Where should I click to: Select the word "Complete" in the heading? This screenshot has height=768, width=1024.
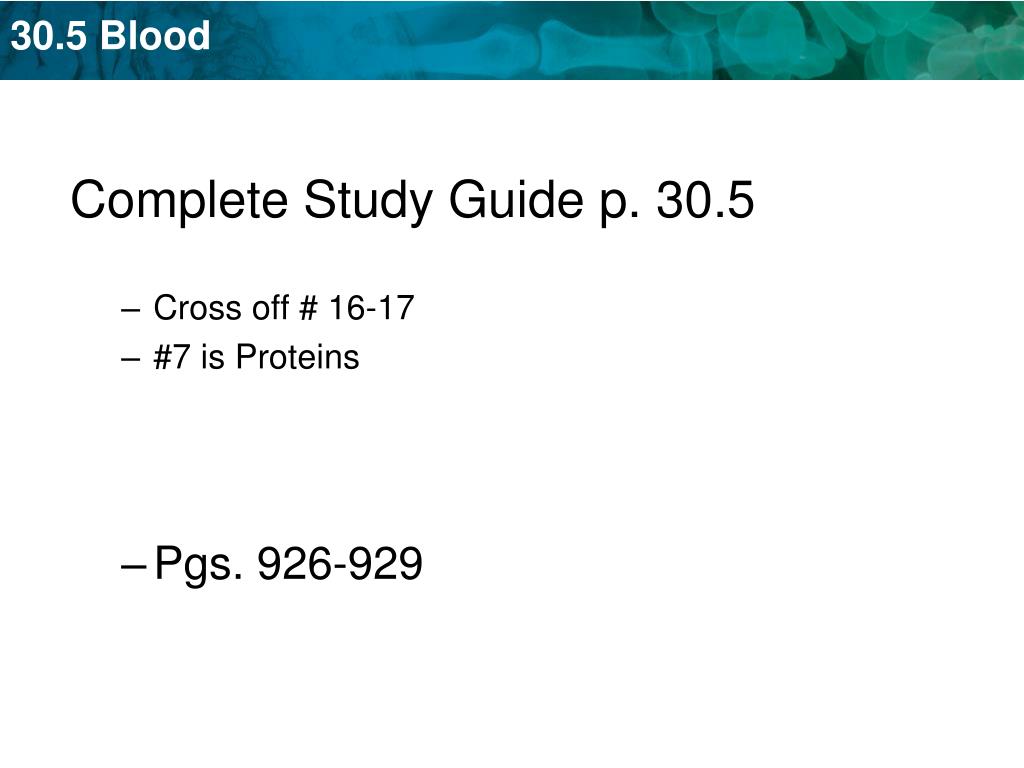pyautogui.click(x=179, y=202)
